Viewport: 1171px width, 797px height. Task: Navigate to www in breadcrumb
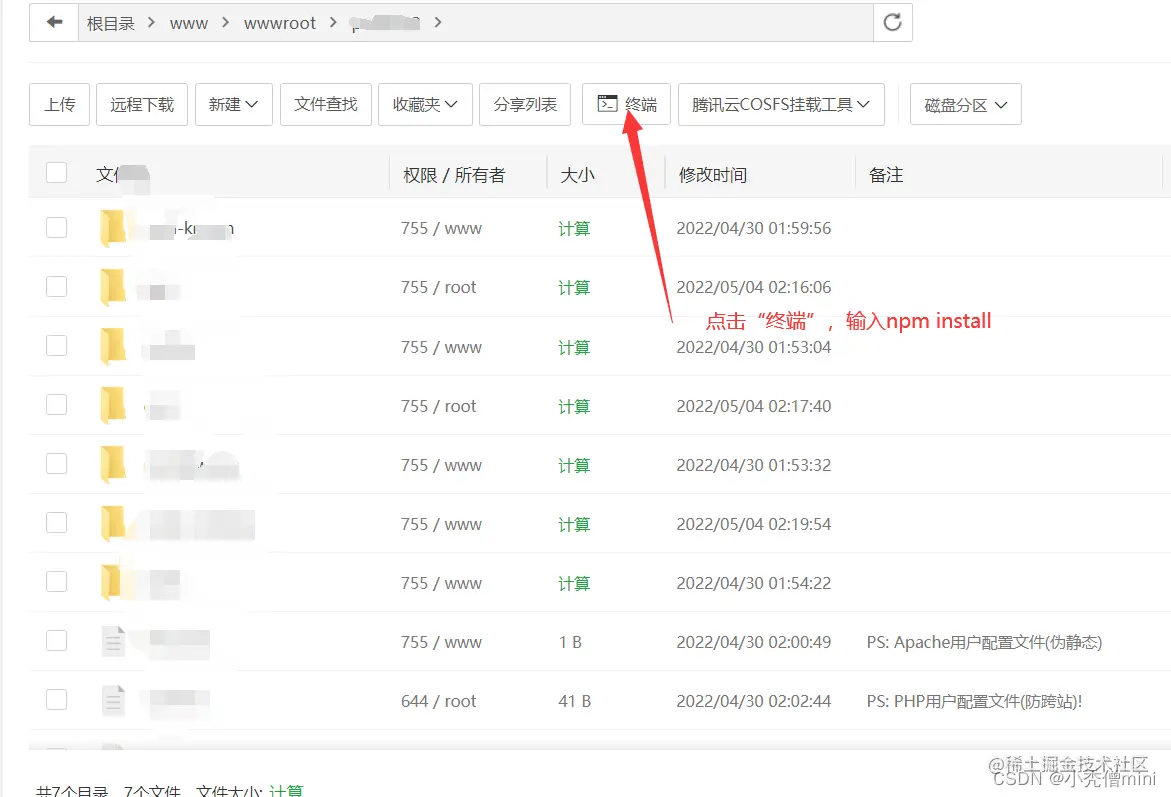pos(189,23)
